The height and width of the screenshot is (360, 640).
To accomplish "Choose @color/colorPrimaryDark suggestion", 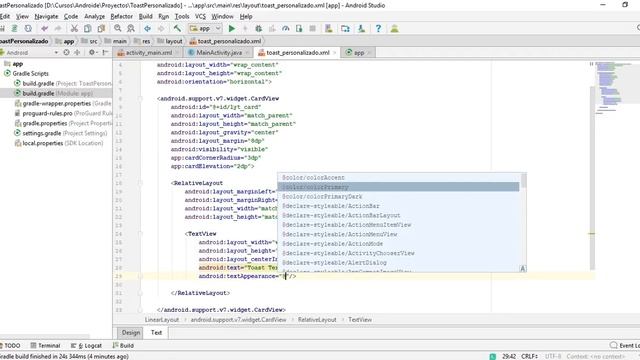I will click(x=398, y=196).
